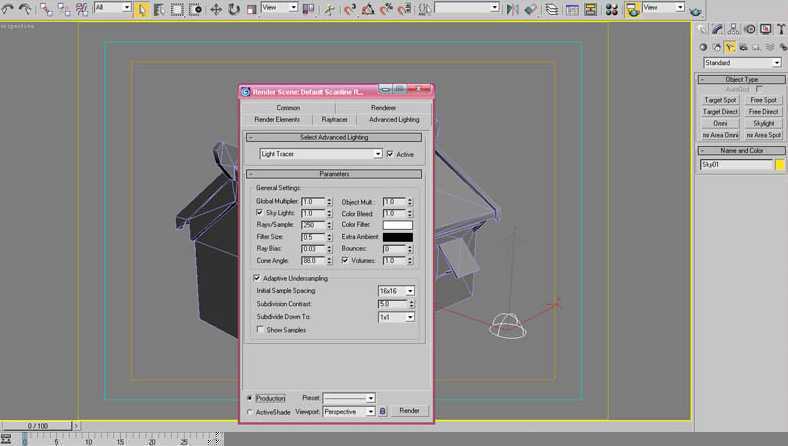This screenshot has height=446, width=788.
Task: Select the Production radio button
Action: click(x=249, y=398)
